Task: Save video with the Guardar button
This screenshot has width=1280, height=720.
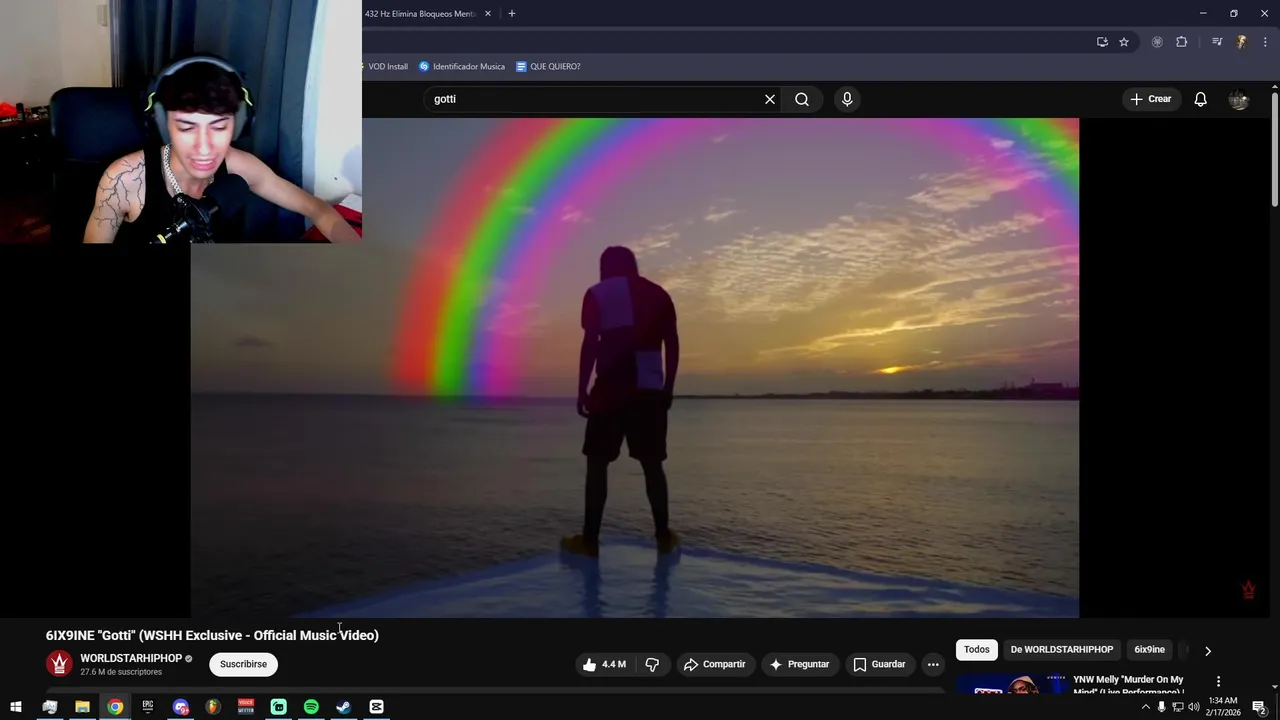Action: (x=879, y=664)
